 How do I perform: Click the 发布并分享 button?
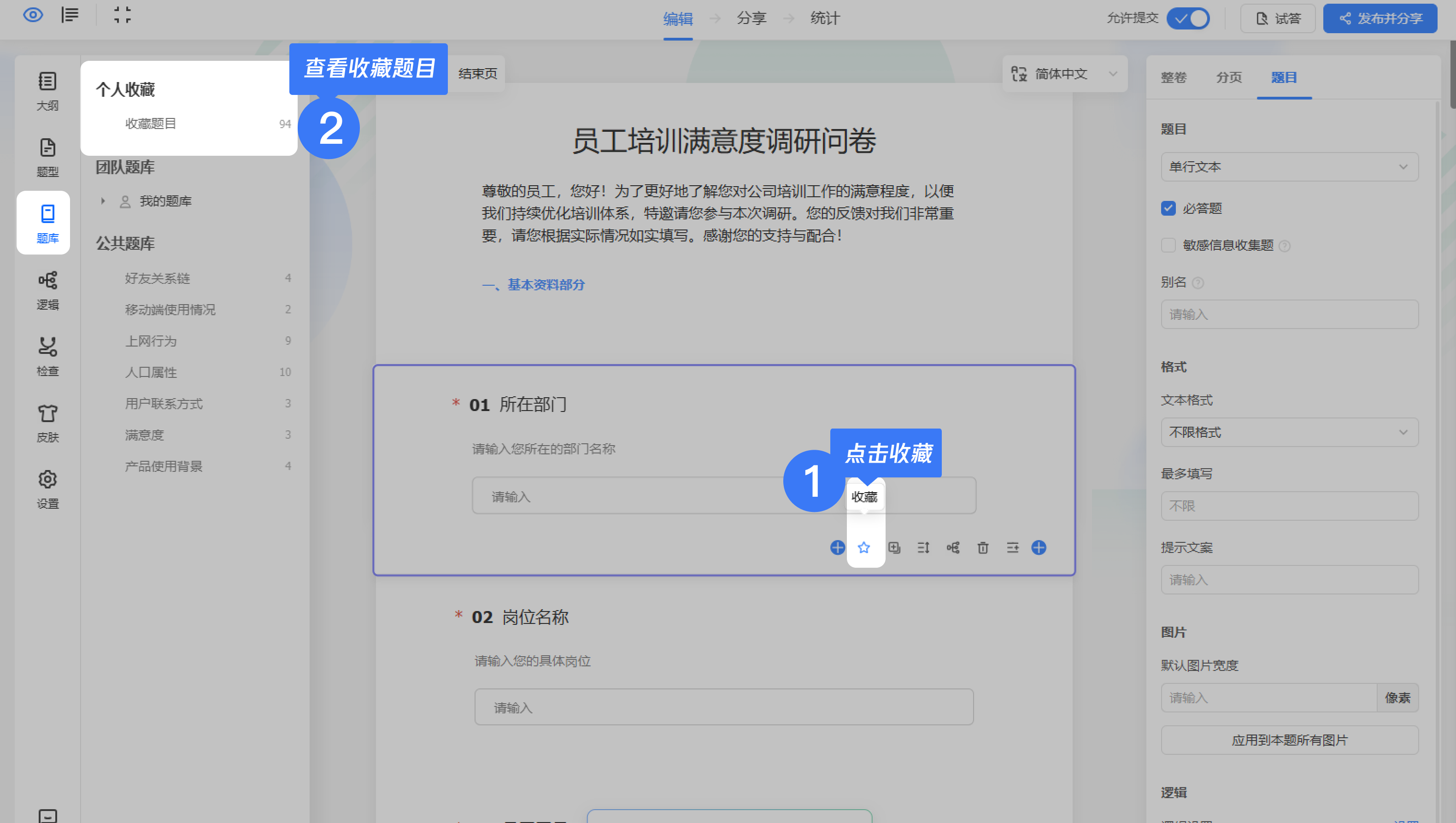coord(1380,18)
